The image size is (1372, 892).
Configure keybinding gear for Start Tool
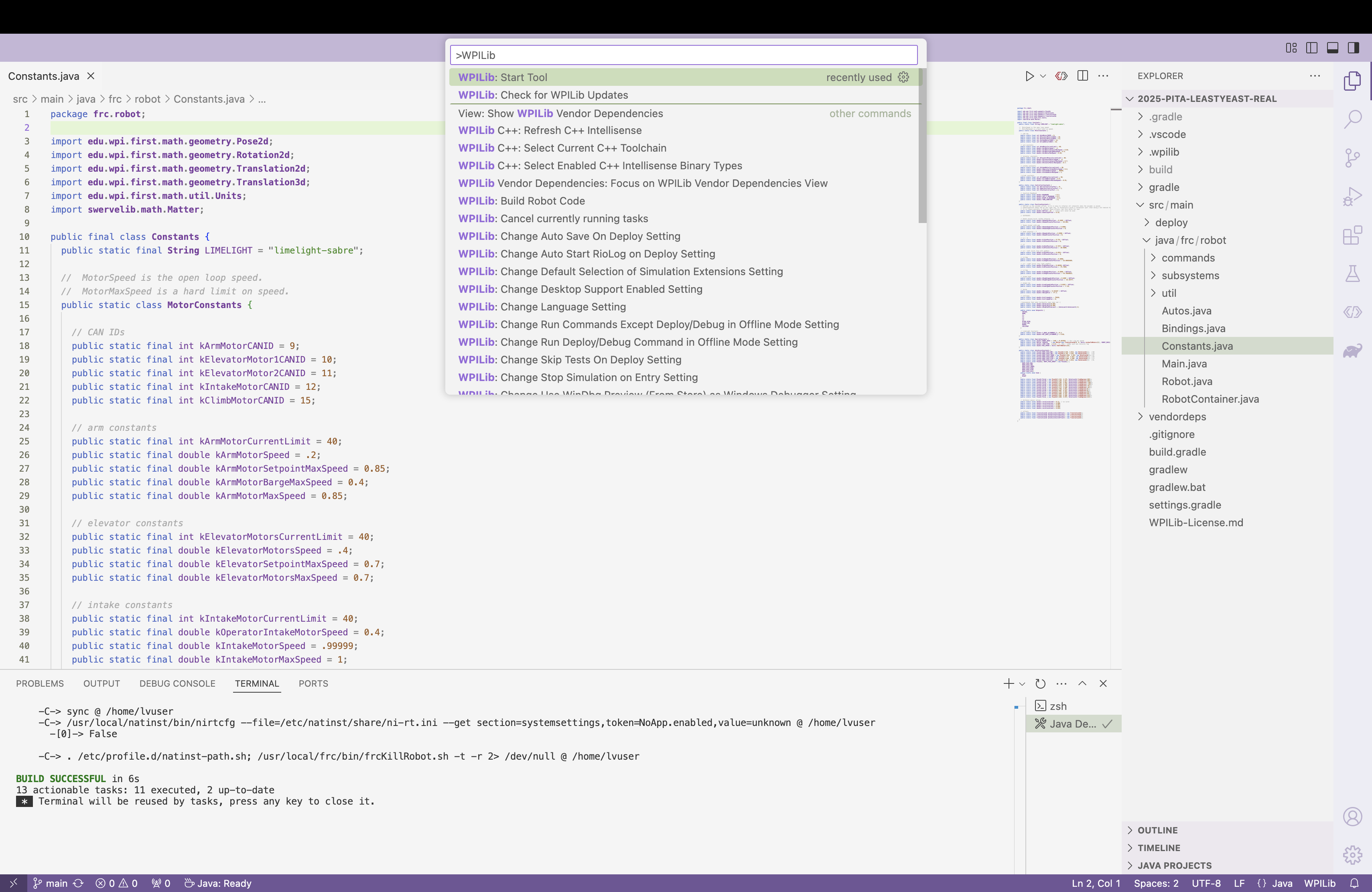click(x=903, y=77)
